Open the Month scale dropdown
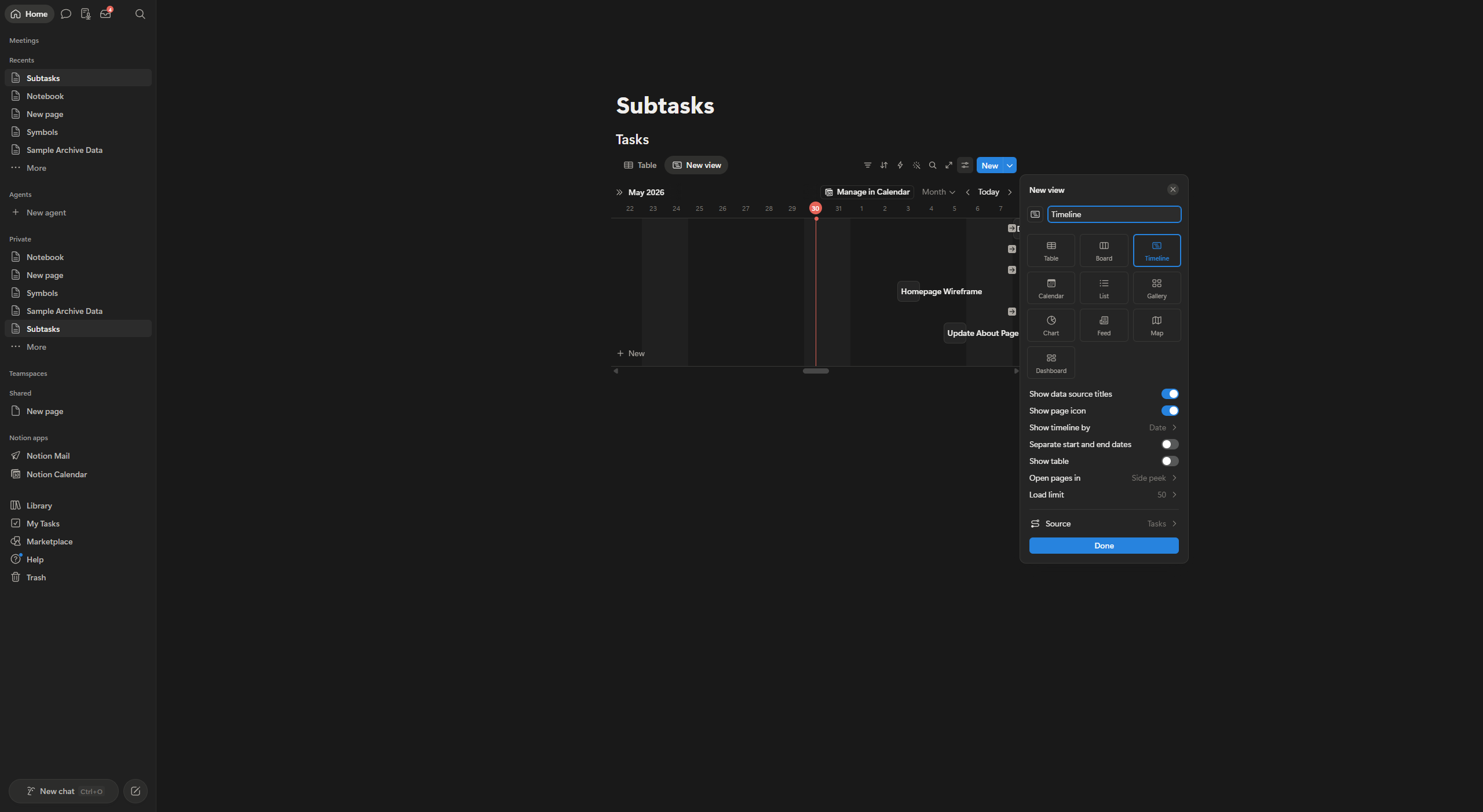The width and height of the screenshot is (1483, 812). [938, 192]
